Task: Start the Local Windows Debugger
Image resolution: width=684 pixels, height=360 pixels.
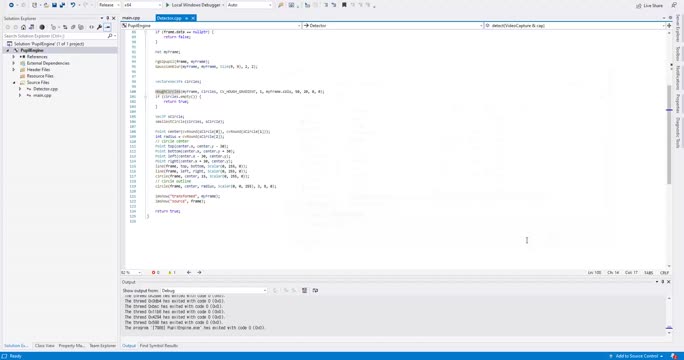Action: pyautogui.click(x=194, y=5)
